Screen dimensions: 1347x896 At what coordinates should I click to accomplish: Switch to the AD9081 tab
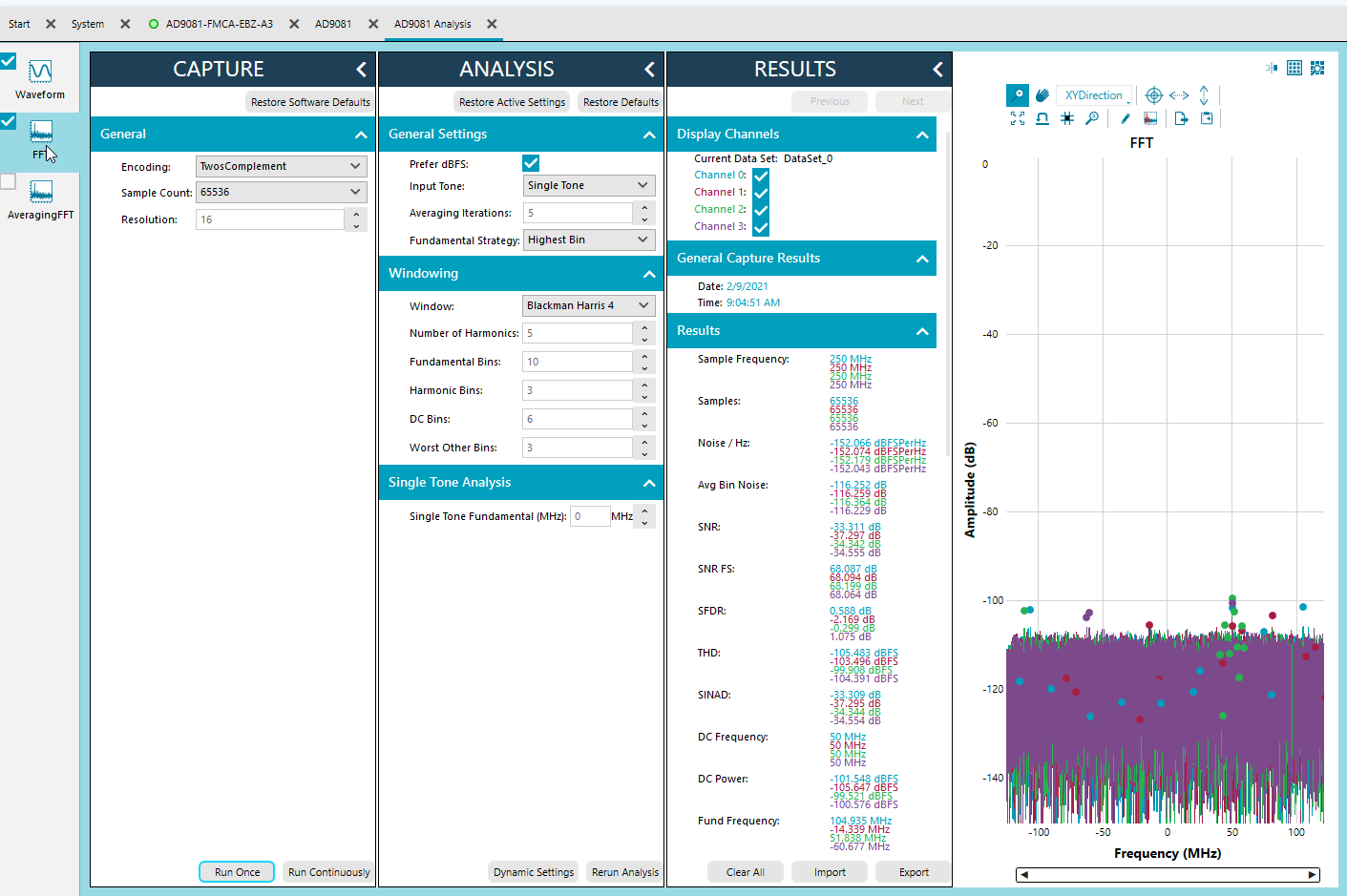point(333,24)
